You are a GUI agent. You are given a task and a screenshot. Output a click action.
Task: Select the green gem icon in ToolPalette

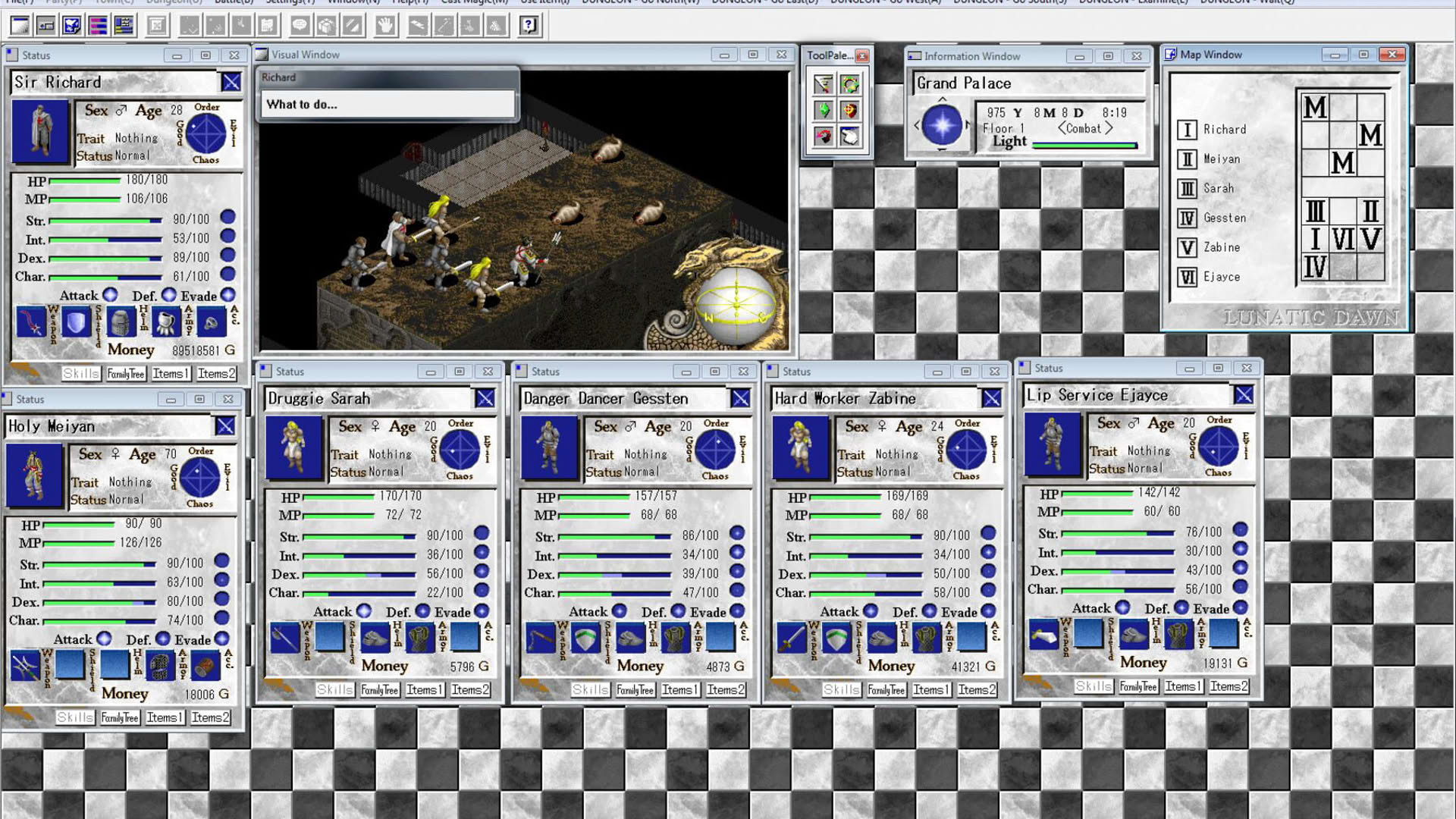tap(824, 111)
